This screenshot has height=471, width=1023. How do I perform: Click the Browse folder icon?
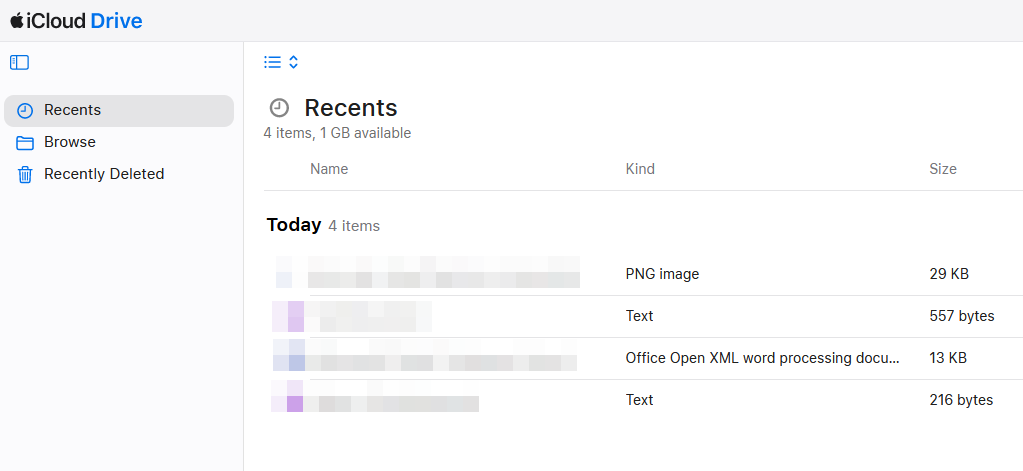click(25, 143)
